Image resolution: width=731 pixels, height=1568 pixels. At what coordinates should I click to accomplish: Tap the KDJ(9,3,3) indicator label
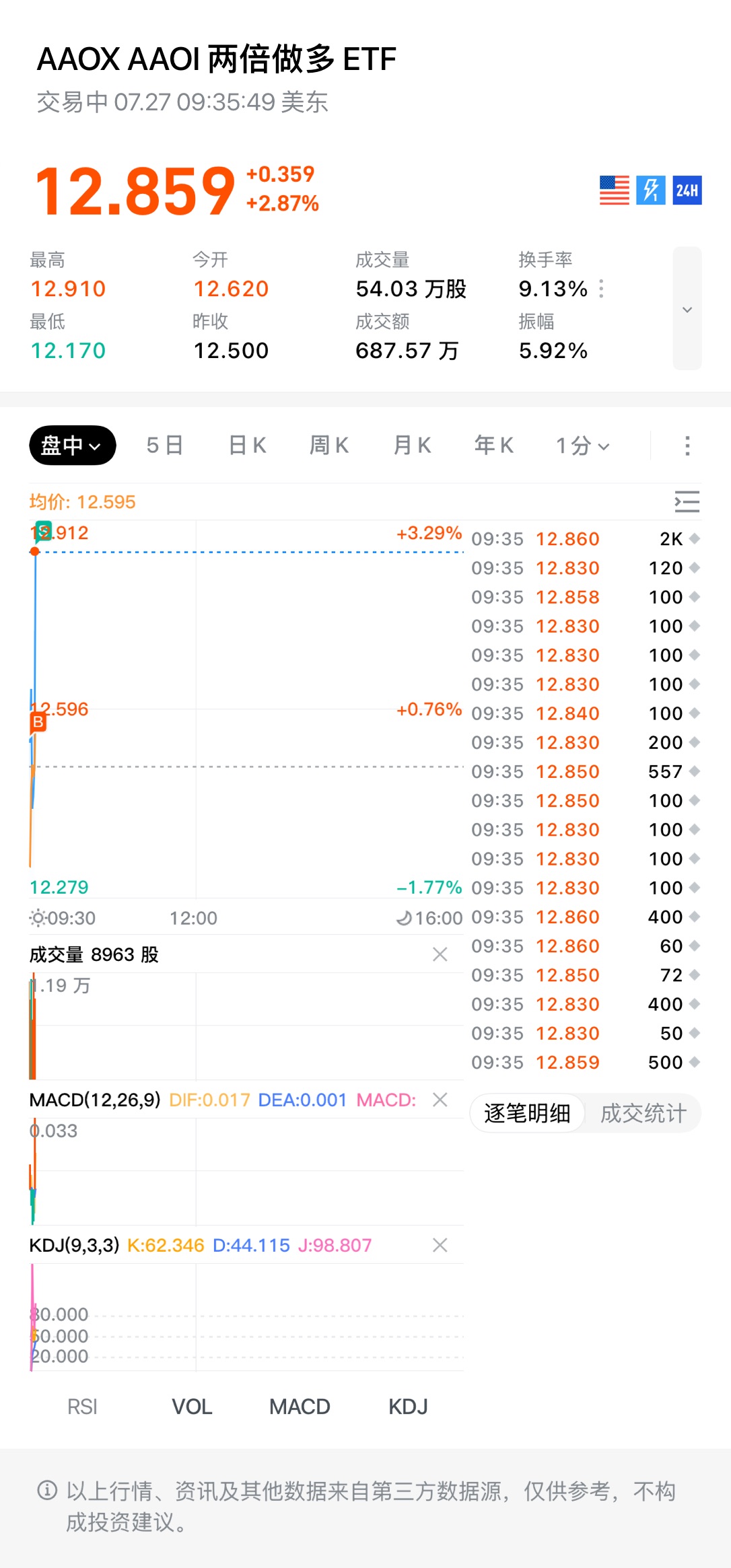tap(74, 1245)
